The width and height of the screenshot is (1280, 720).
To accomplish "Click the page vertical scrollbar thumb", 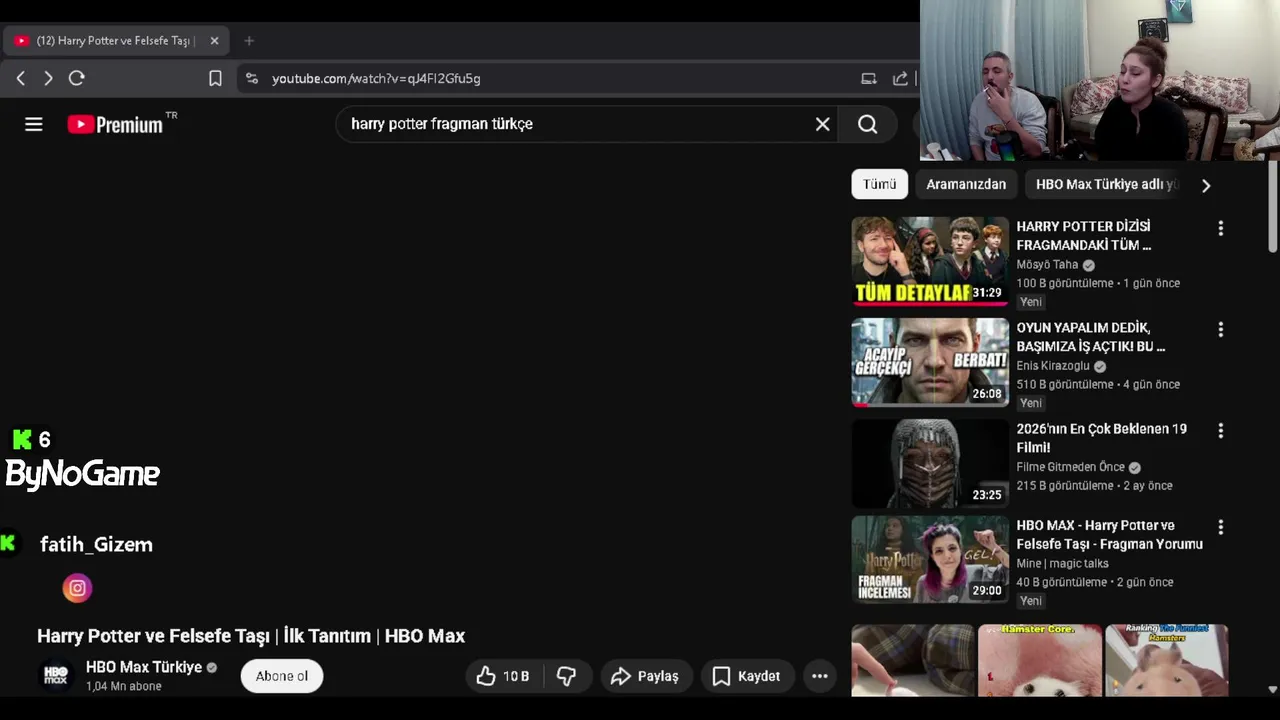I will pos(1272,207).
